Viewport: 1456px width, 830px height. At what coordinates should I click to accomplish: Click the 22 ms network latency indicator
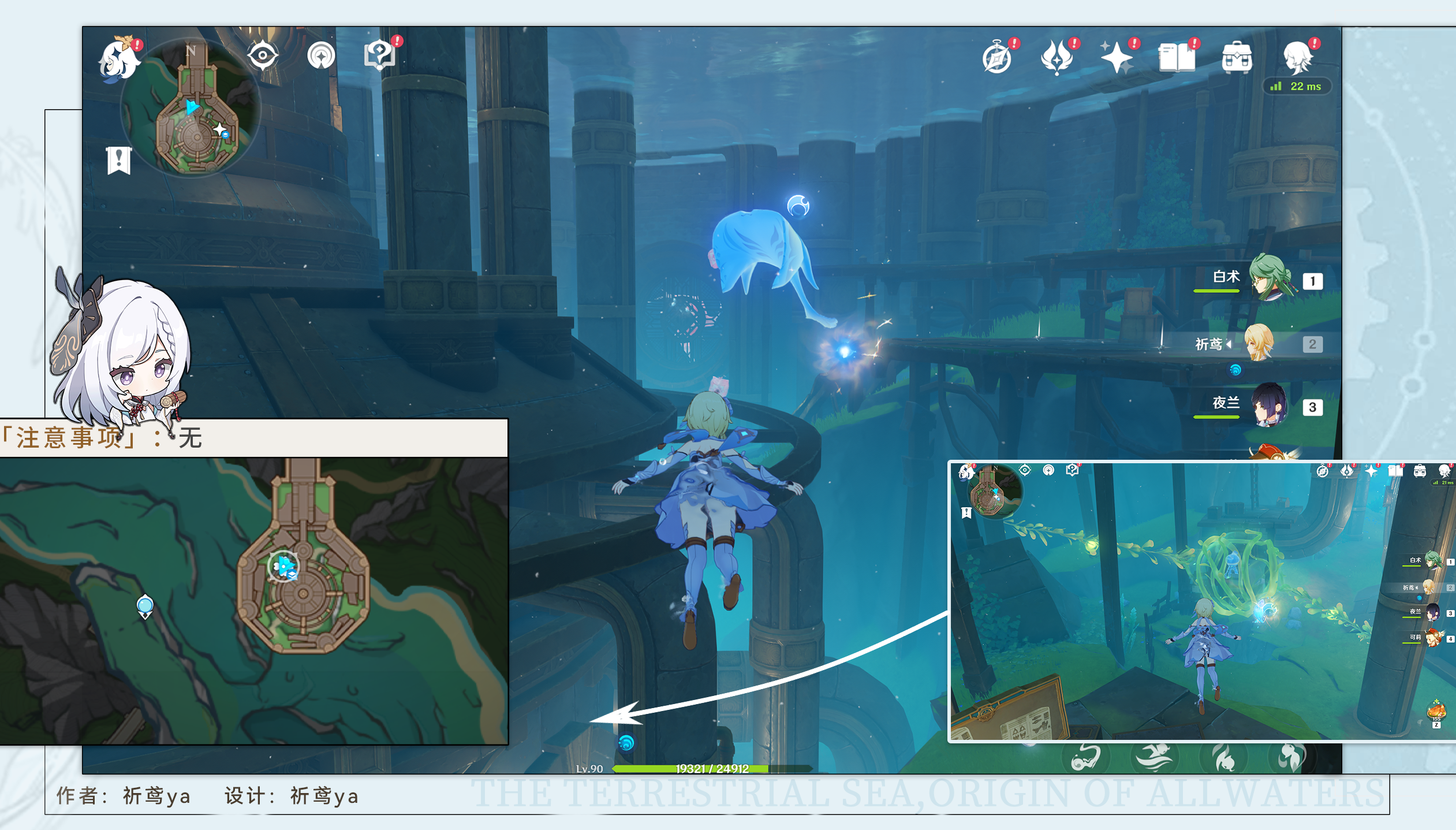click(x=1297, y=87)
